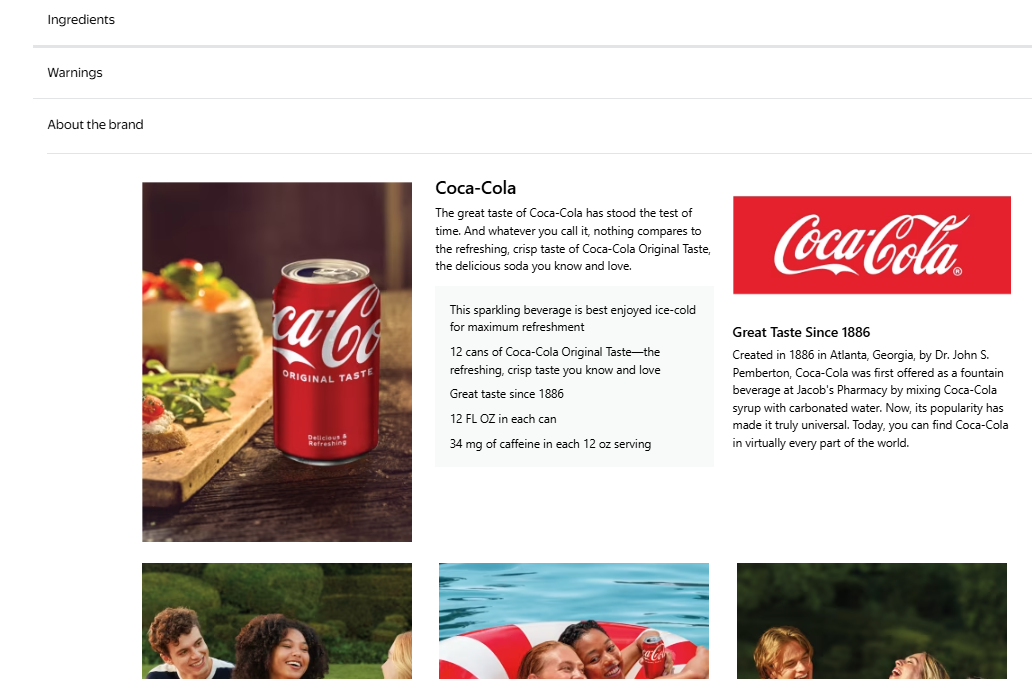
Task: Click the red Coca-Cola logo banner
Action: click(871, 245)
